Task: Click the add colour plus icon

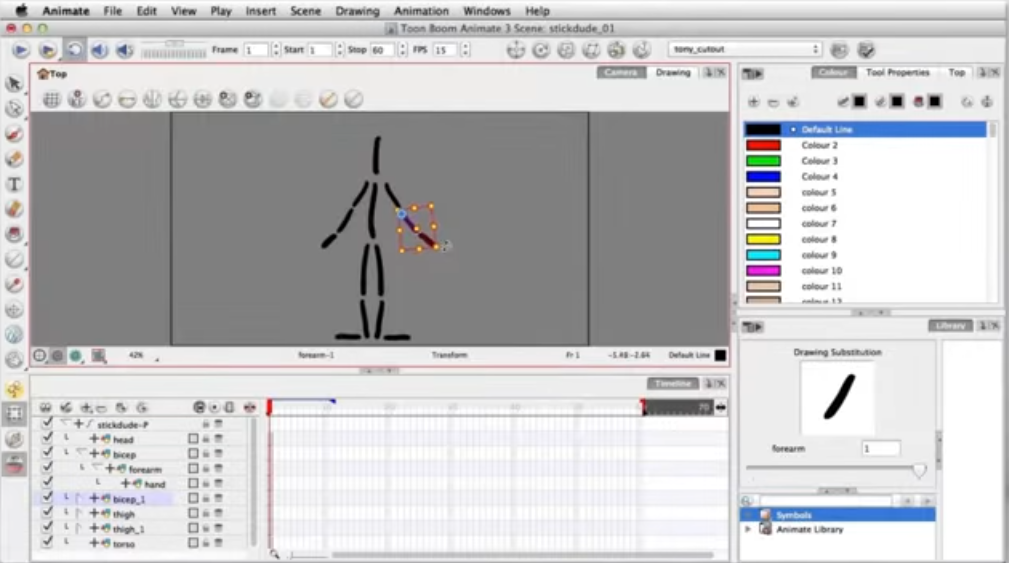Action: pyautogui.click(x=754, y=102)
